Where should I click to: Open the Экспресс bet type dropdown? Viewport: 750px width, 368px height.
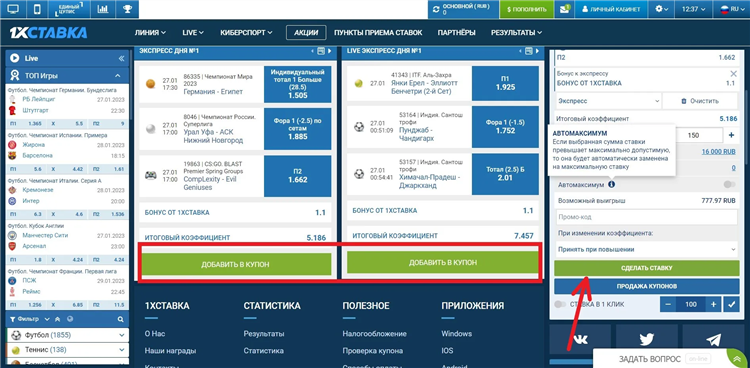click(x=608, y=101)
